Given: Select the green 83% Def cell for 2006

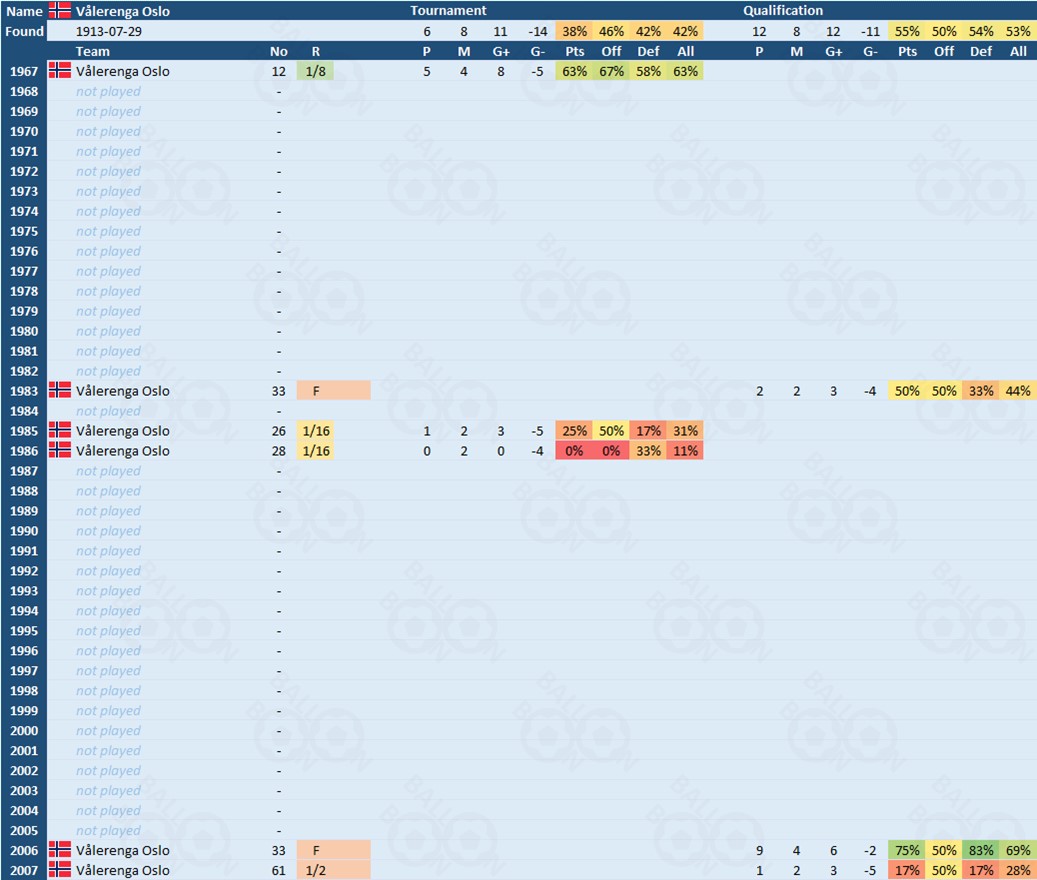Looking at the screenshot, I should (980, 850).
